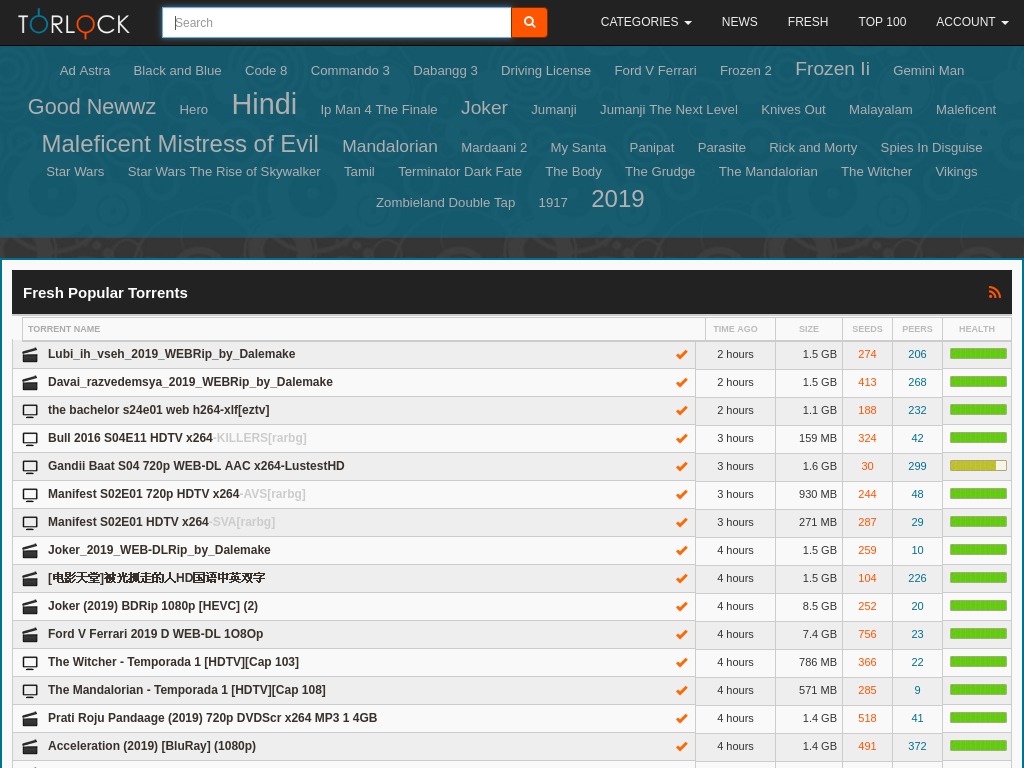Click TV icon beside Bull 2016 S04E11

coord(30,439)
